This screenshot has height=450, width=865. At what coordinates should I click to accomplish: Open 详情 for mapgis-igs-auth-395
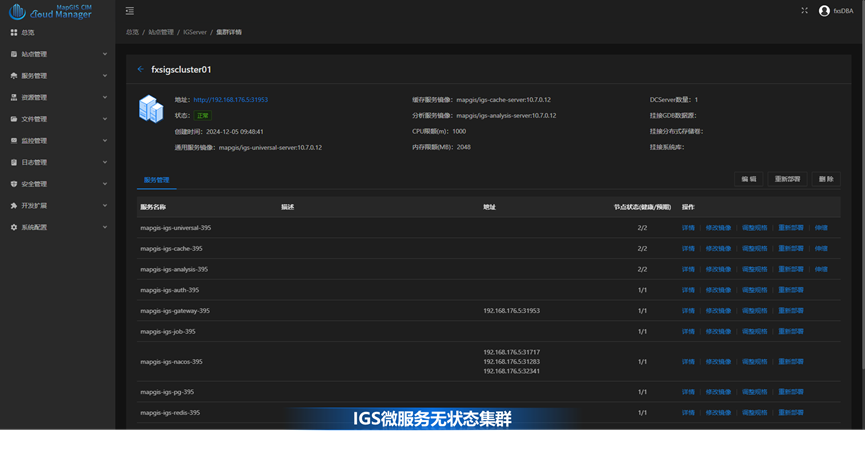(x=688, y=290)
